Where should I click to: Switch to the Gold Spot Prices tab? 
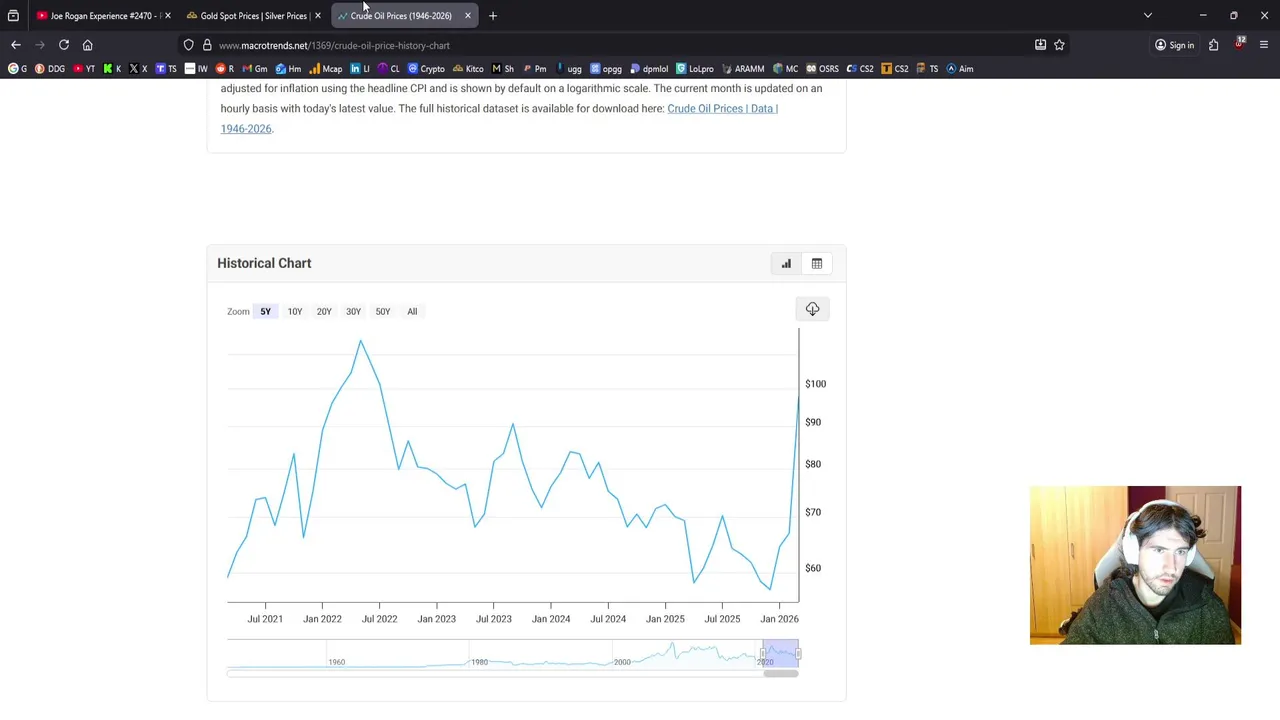click(x=252, y=16)
